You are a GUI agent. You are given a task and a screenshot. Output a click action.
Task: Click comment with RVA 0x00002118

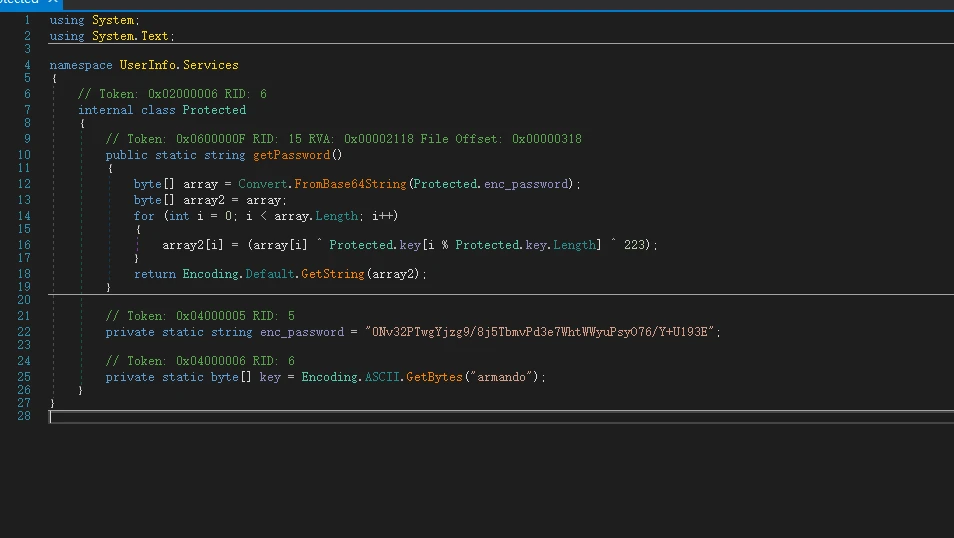click(343, 139)
